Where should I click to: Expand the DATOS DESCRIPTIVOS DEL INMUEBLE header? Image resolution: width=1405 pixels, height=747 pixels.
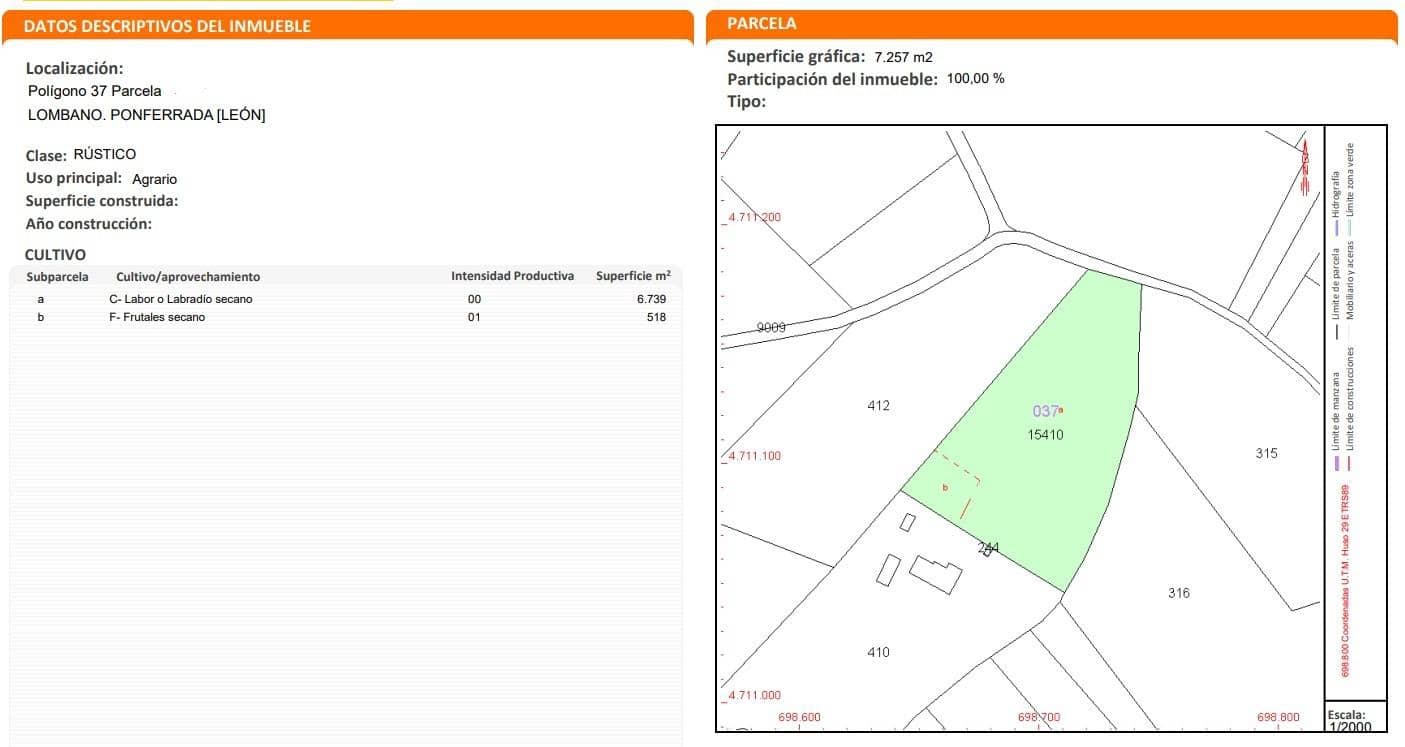coord(168,25)
